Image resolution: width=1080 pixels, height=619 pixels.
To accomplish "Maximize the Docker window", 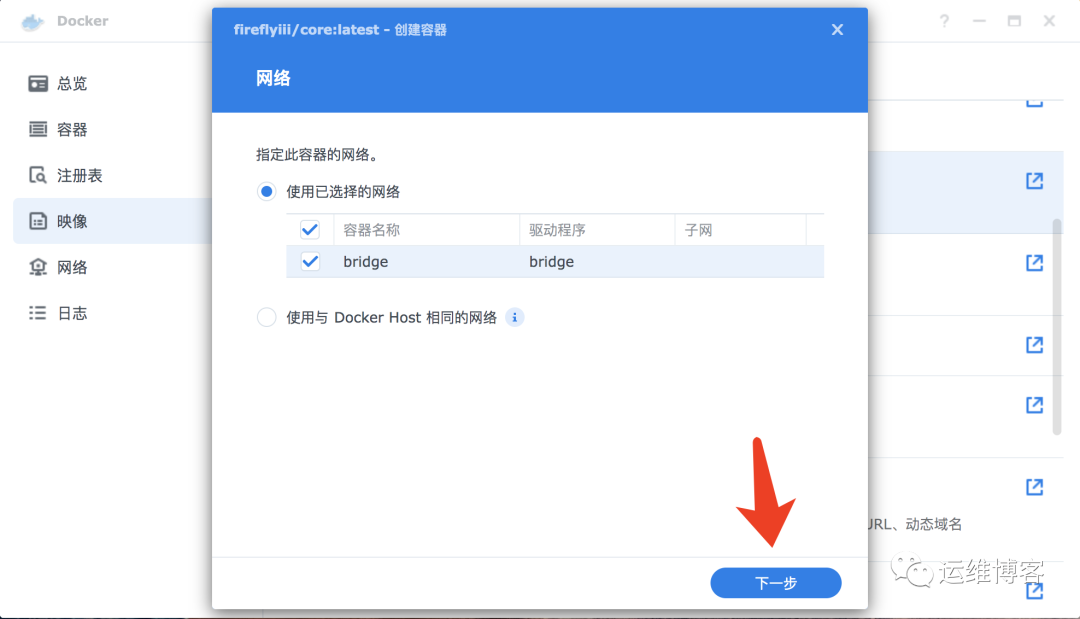I will pos(1014,21).
